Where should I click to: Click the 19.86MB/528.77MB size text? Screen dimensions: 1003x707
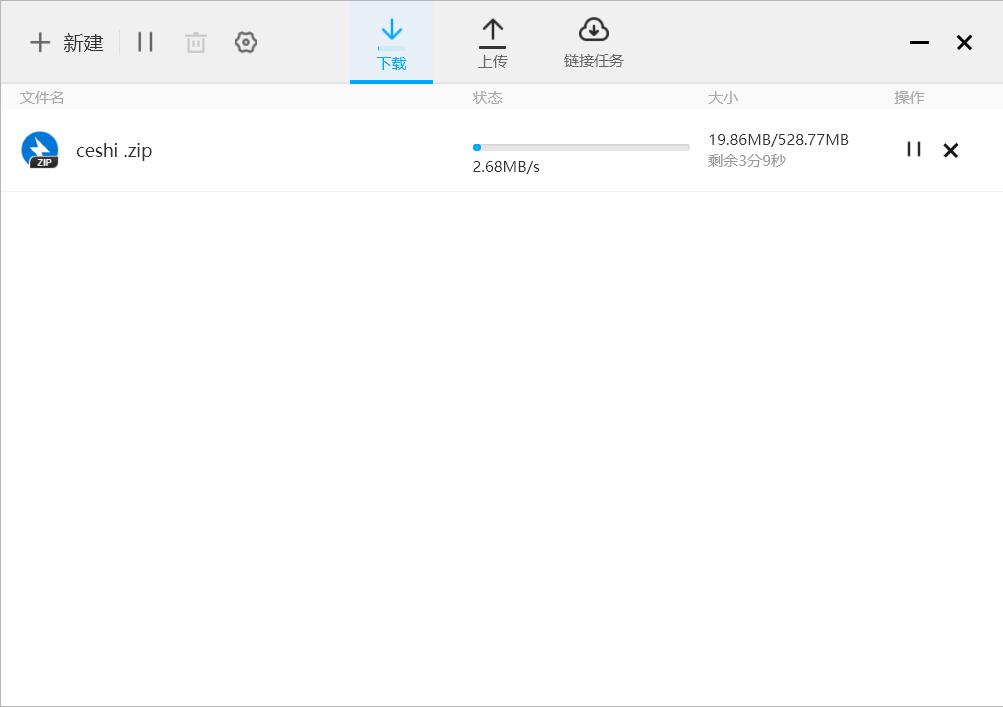pos(778,139)
